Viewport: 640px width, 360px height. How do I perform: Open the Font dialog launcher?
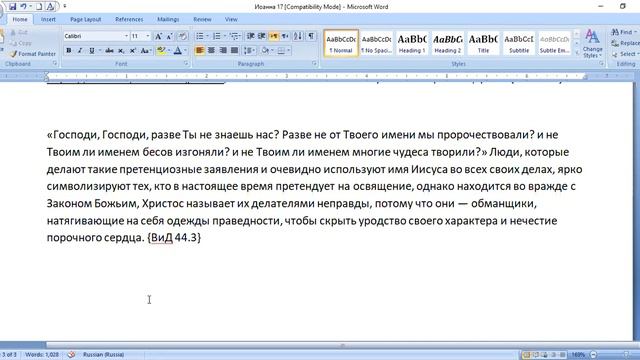[186, 64]
